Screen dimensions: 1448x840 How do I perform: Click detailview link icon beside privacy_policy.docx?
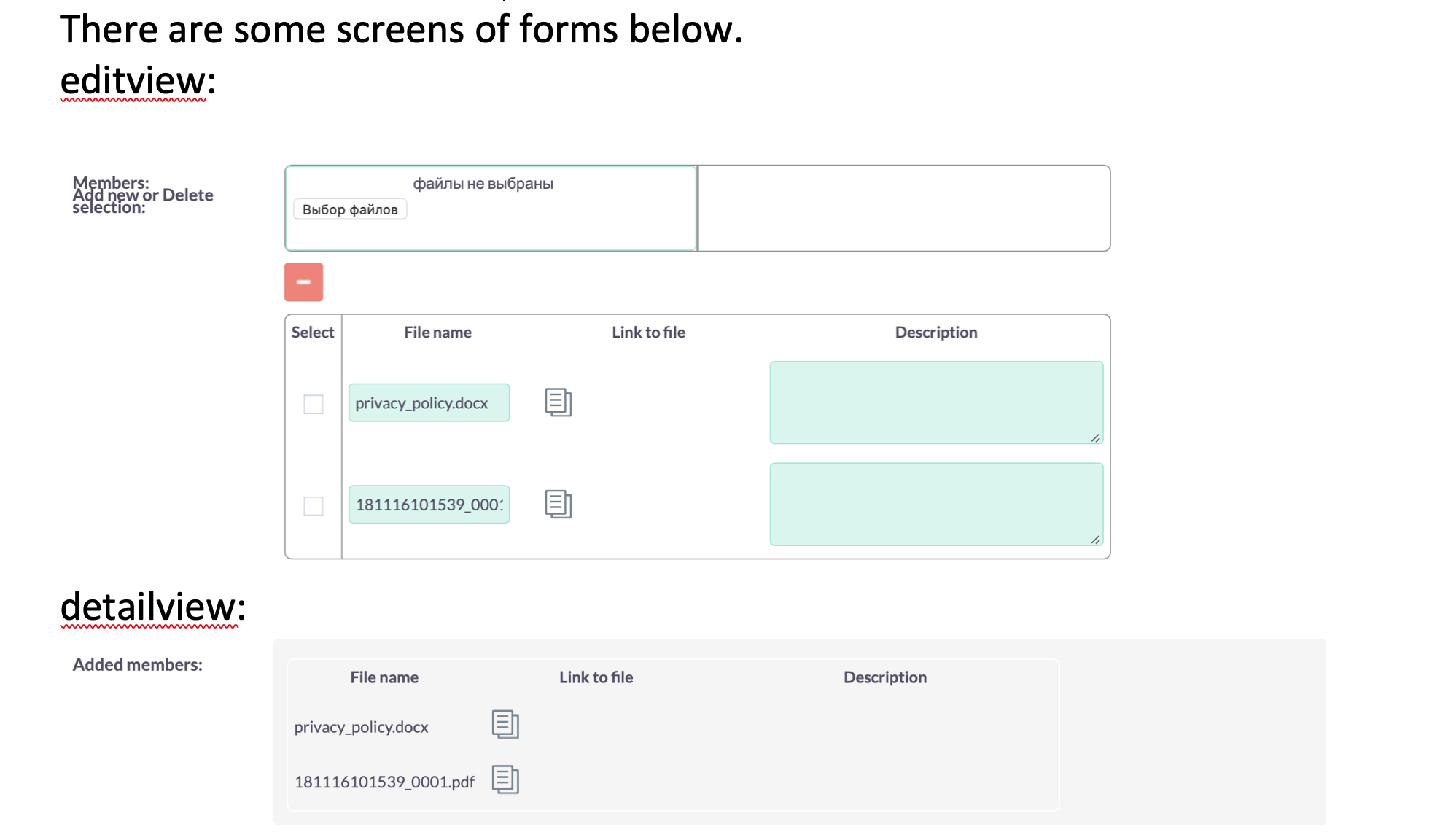[x=505, y=724]
